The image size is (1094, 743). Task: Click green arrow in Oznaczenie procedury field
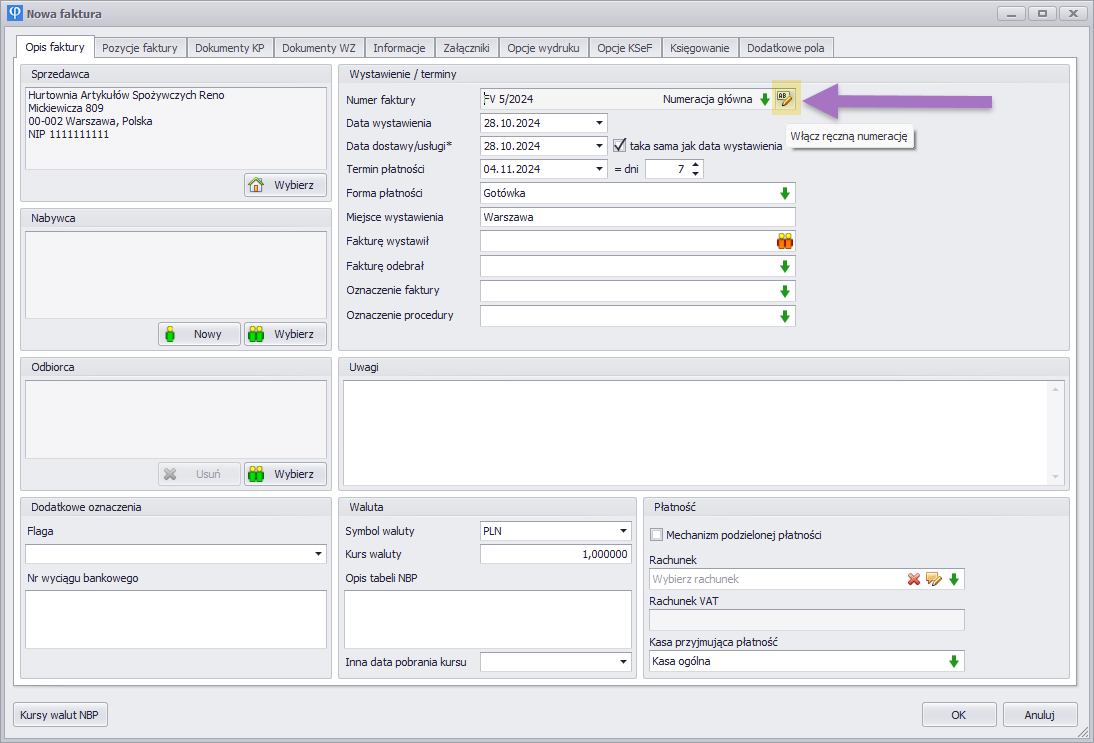[785, 316]
